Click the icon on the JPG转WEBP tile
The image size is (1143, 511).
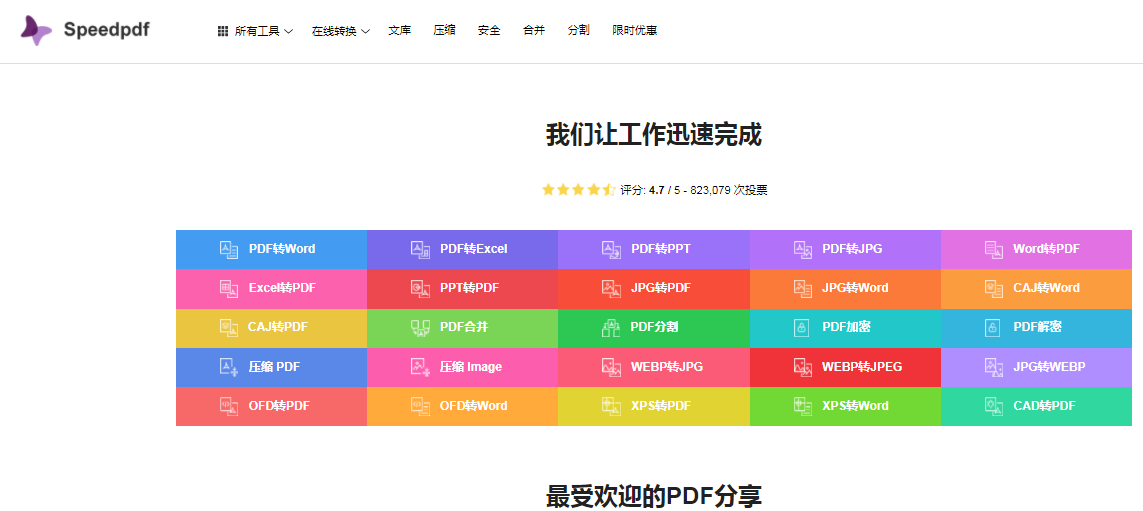point(994,367)
